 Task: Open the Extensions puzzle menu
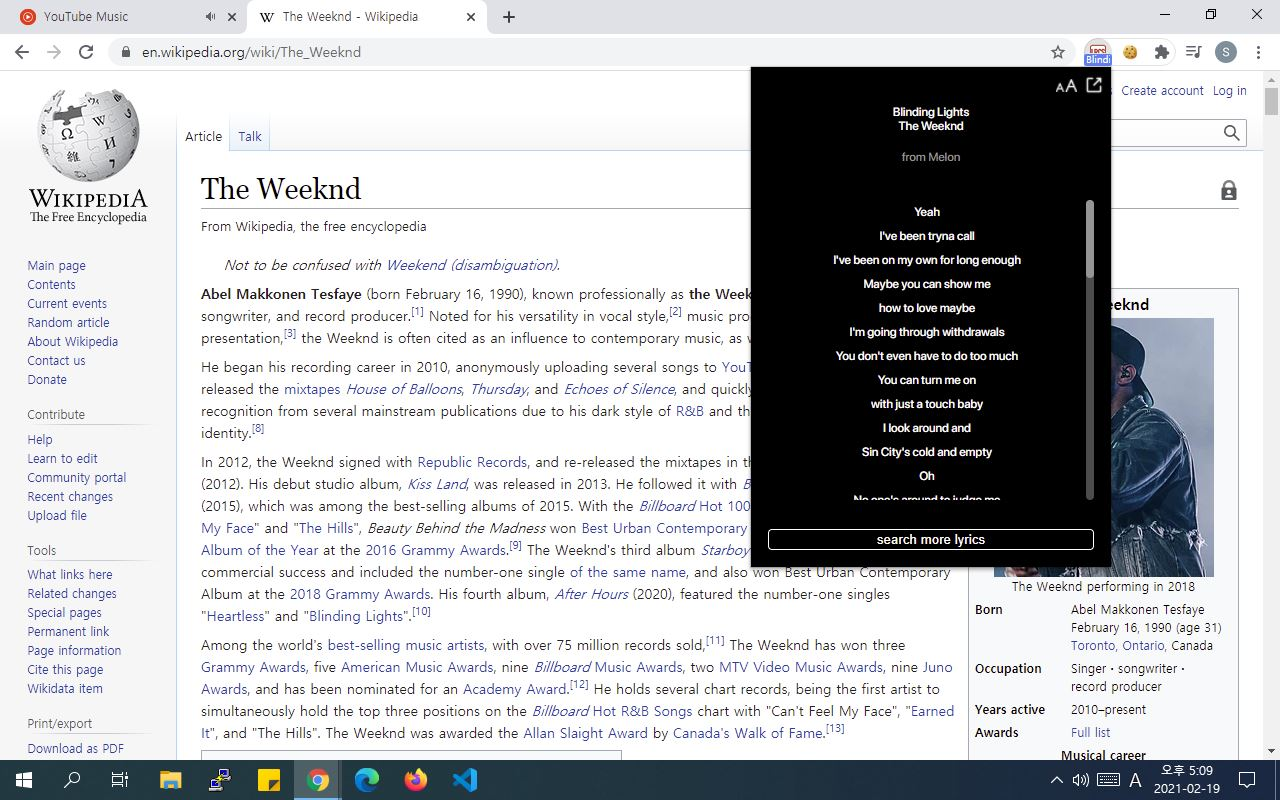(1161, 52)
